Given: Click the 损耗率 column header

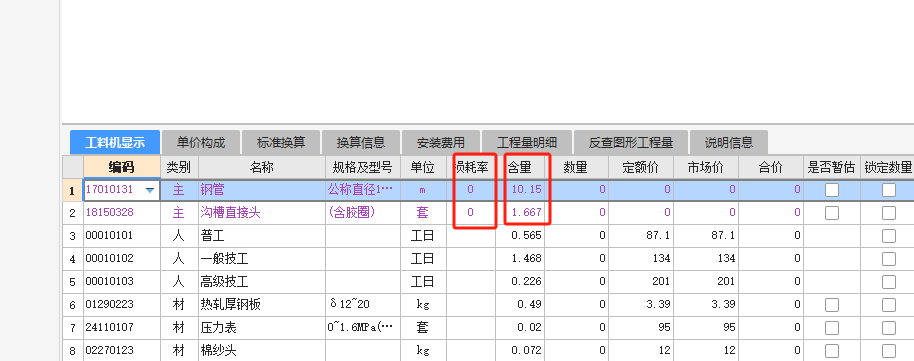Looking at the screenshot, I should (471, 167).
